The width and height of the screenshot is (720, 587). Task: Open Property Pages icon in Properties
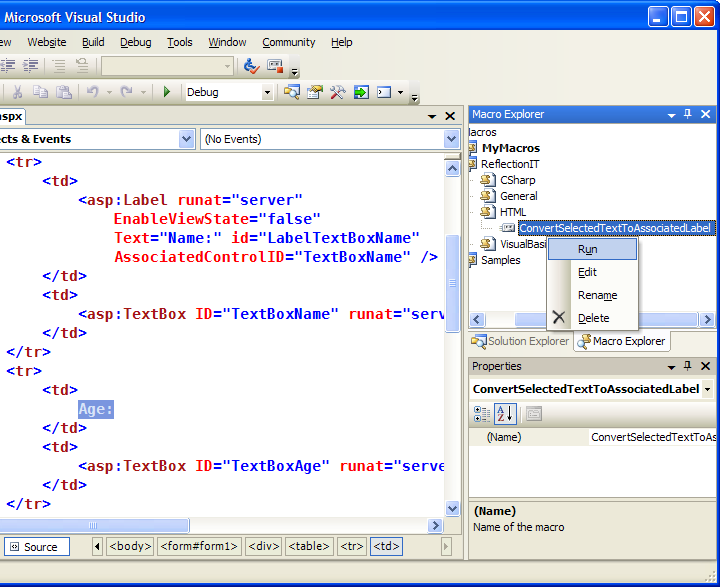point(534,414)
